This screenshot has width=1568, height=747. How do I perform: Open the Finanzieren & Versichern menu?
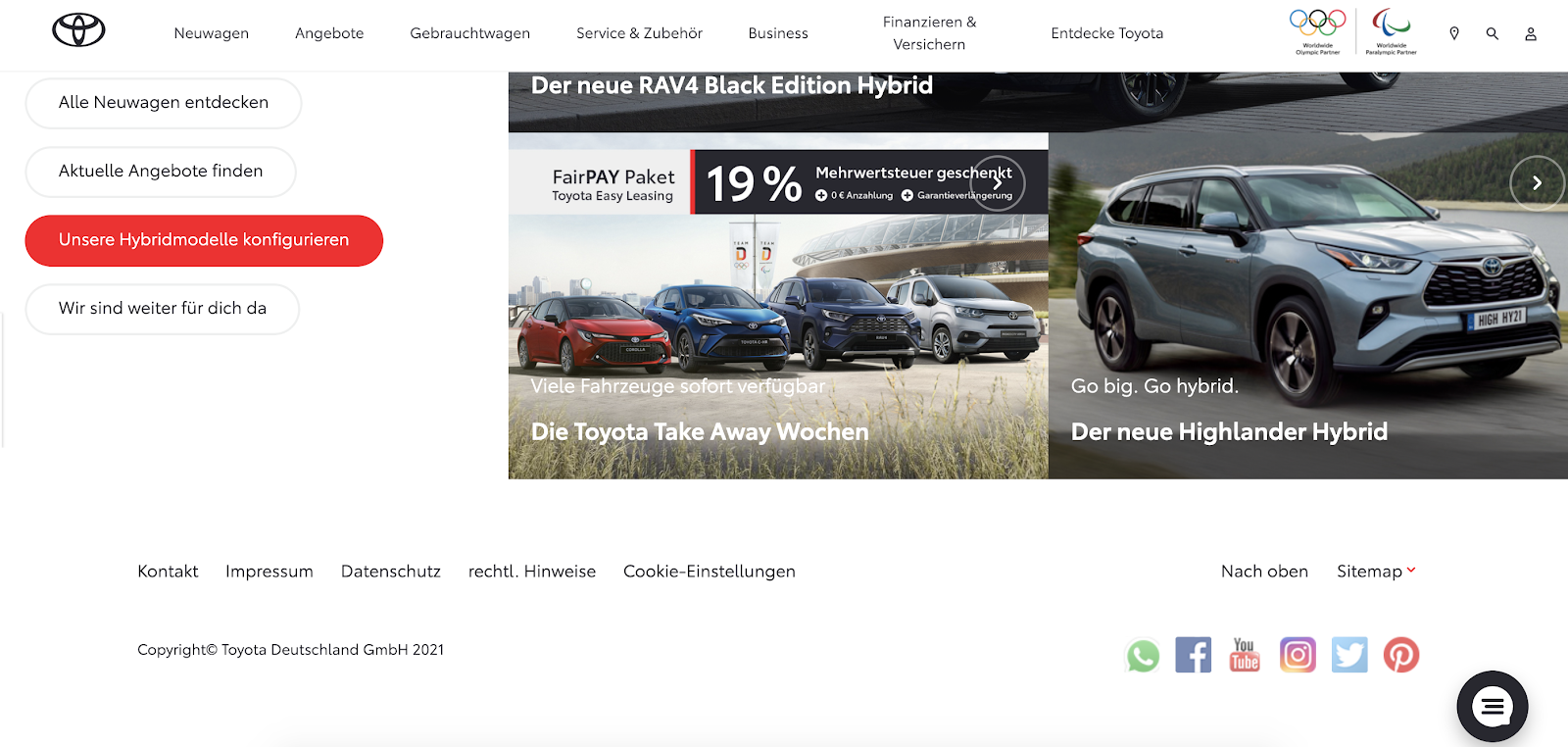[x=929, y=33]
